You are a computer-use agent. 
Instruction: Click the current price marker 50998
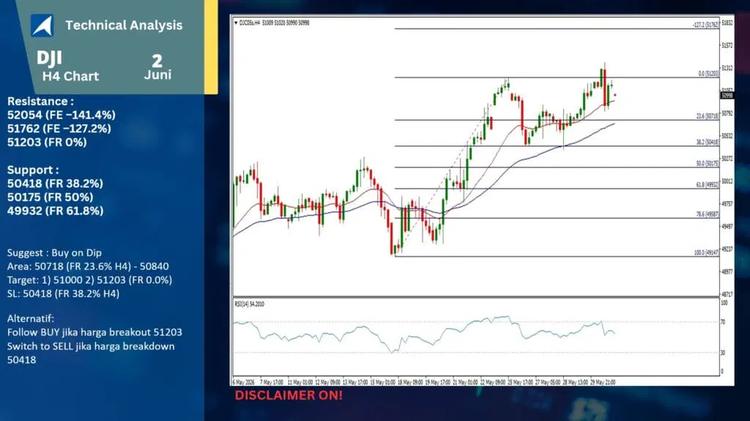(x=727, y=96)
